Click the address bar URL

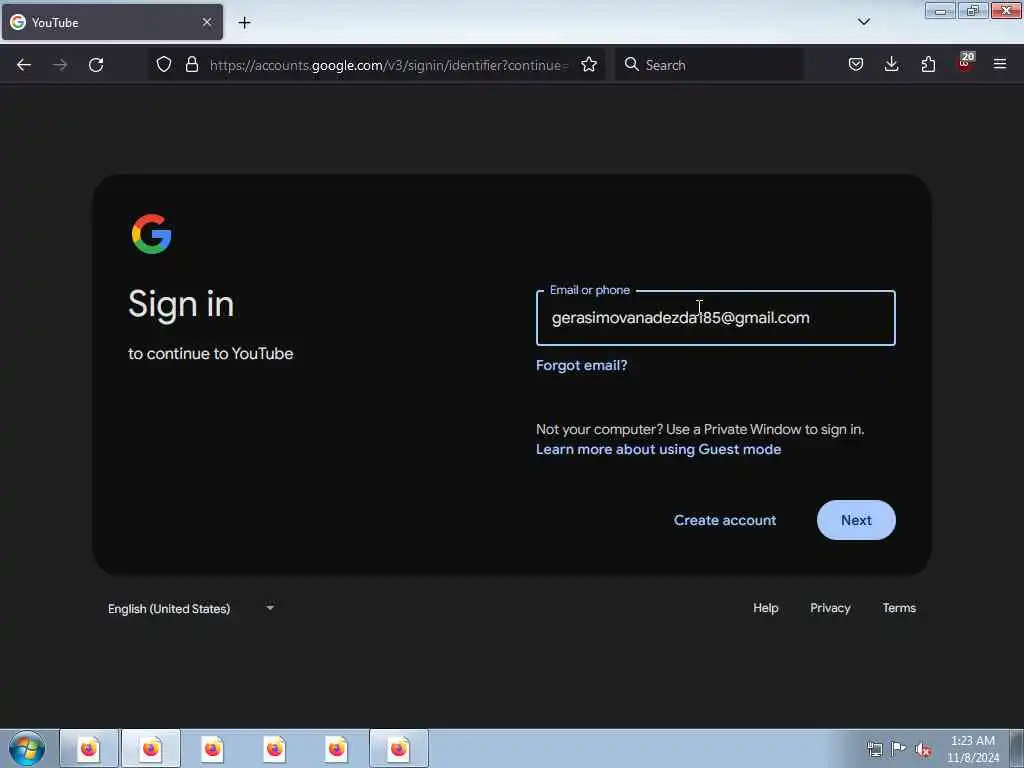389,65
